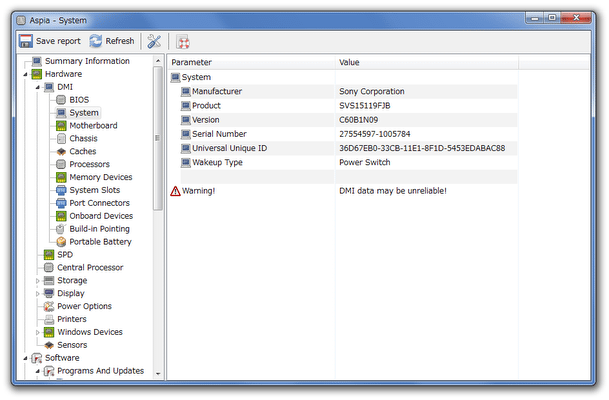Select Programs And Updates tree item
This screenshot has height=400, width=609.
point(101,371)
